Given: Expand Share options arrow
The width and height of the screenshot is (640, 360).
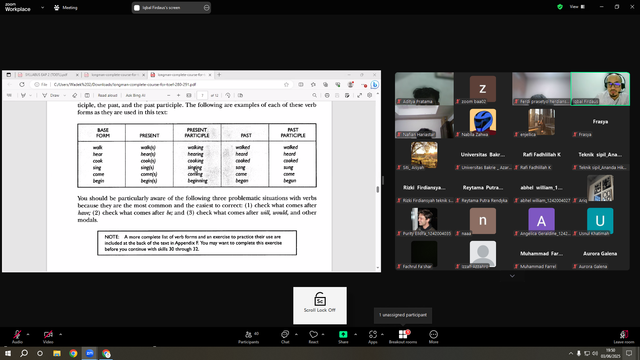Looking at the screenshot, I should click(x=355, y=334).
